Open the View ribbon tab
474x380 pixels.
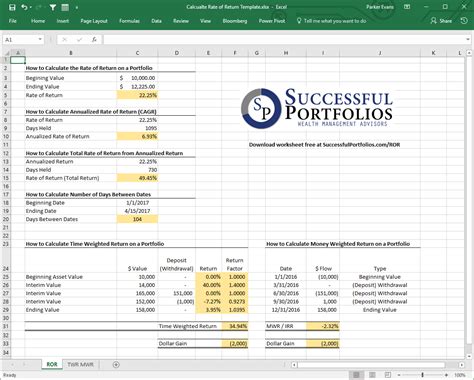(205, 21)
